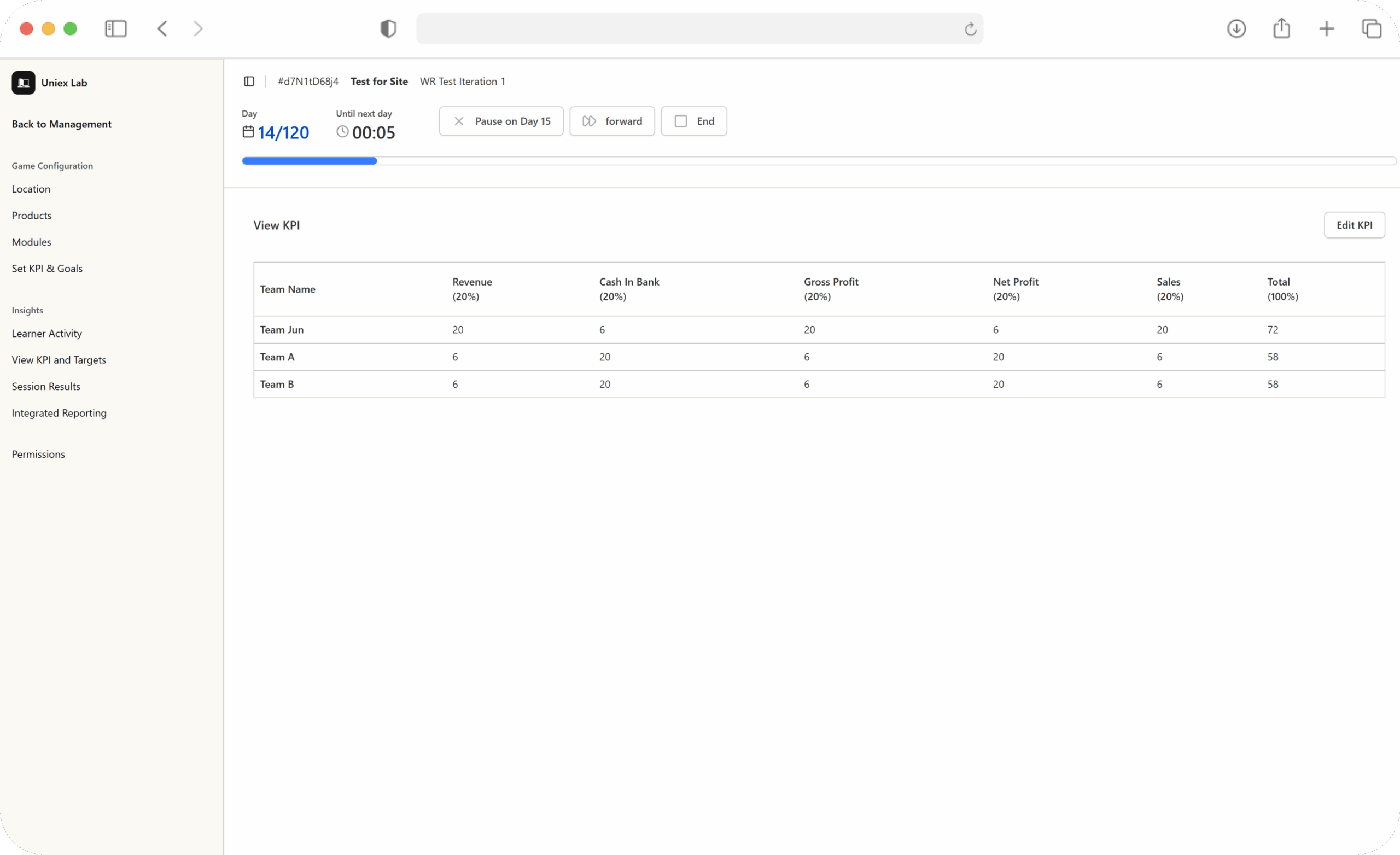Screen dimensions: 1400x855
Task: Toggle the app sidebar panel icon
Action: coord(249,82)
